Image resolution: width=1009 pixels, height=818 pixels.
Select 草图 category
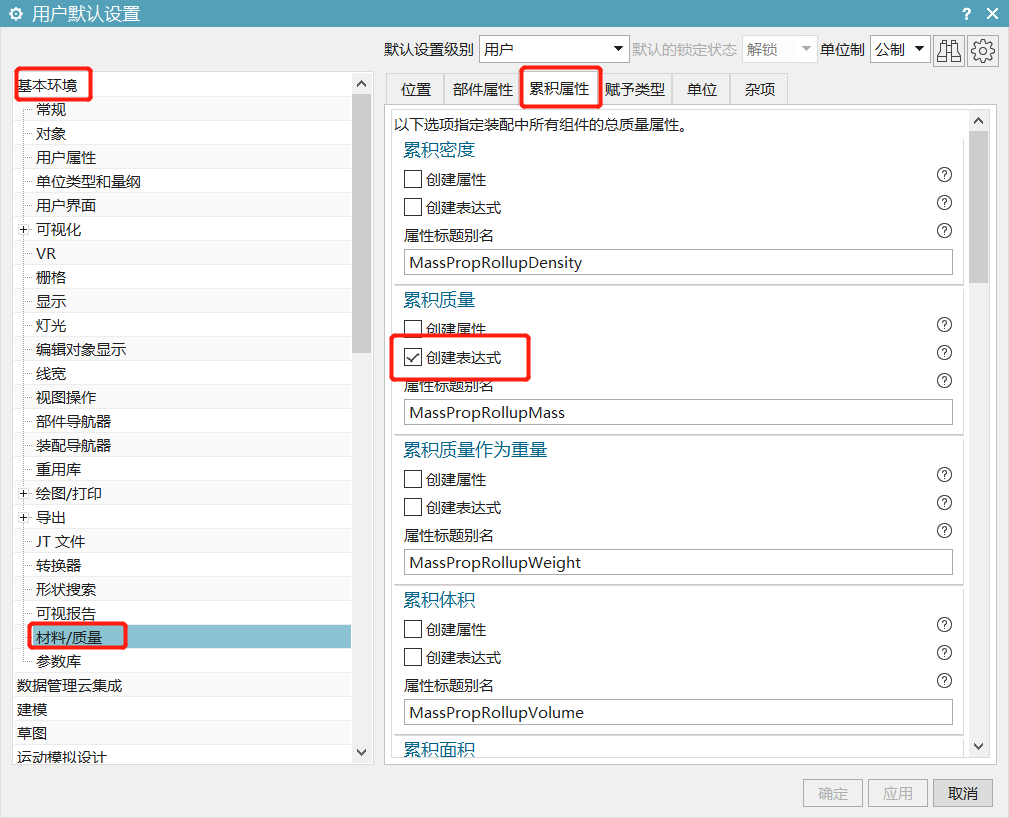click(32, 733)
